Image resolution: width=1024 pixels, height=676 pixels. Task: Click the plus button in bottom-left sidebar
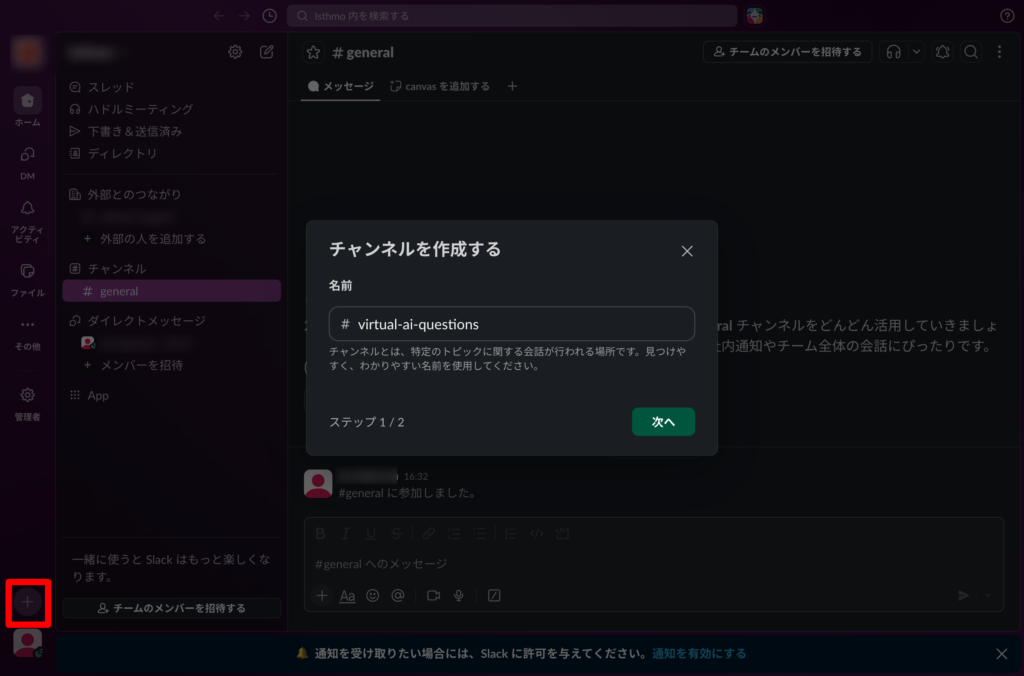click(28, 602)
